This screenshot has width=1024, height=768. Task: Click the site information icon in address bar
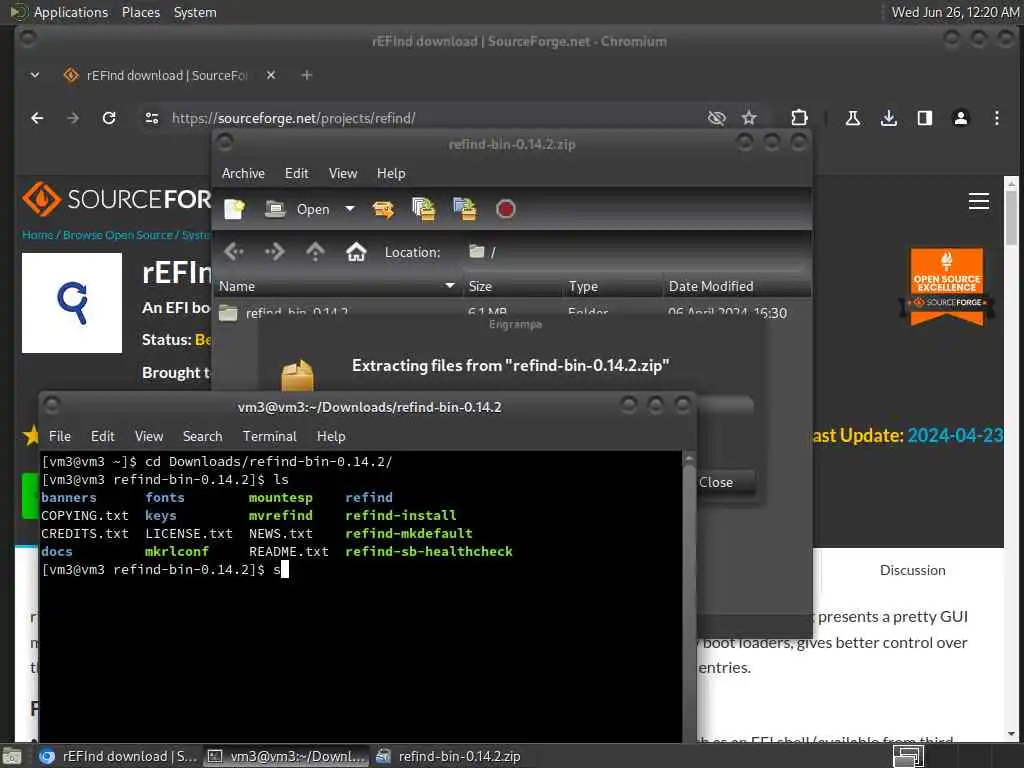[152, 118]
